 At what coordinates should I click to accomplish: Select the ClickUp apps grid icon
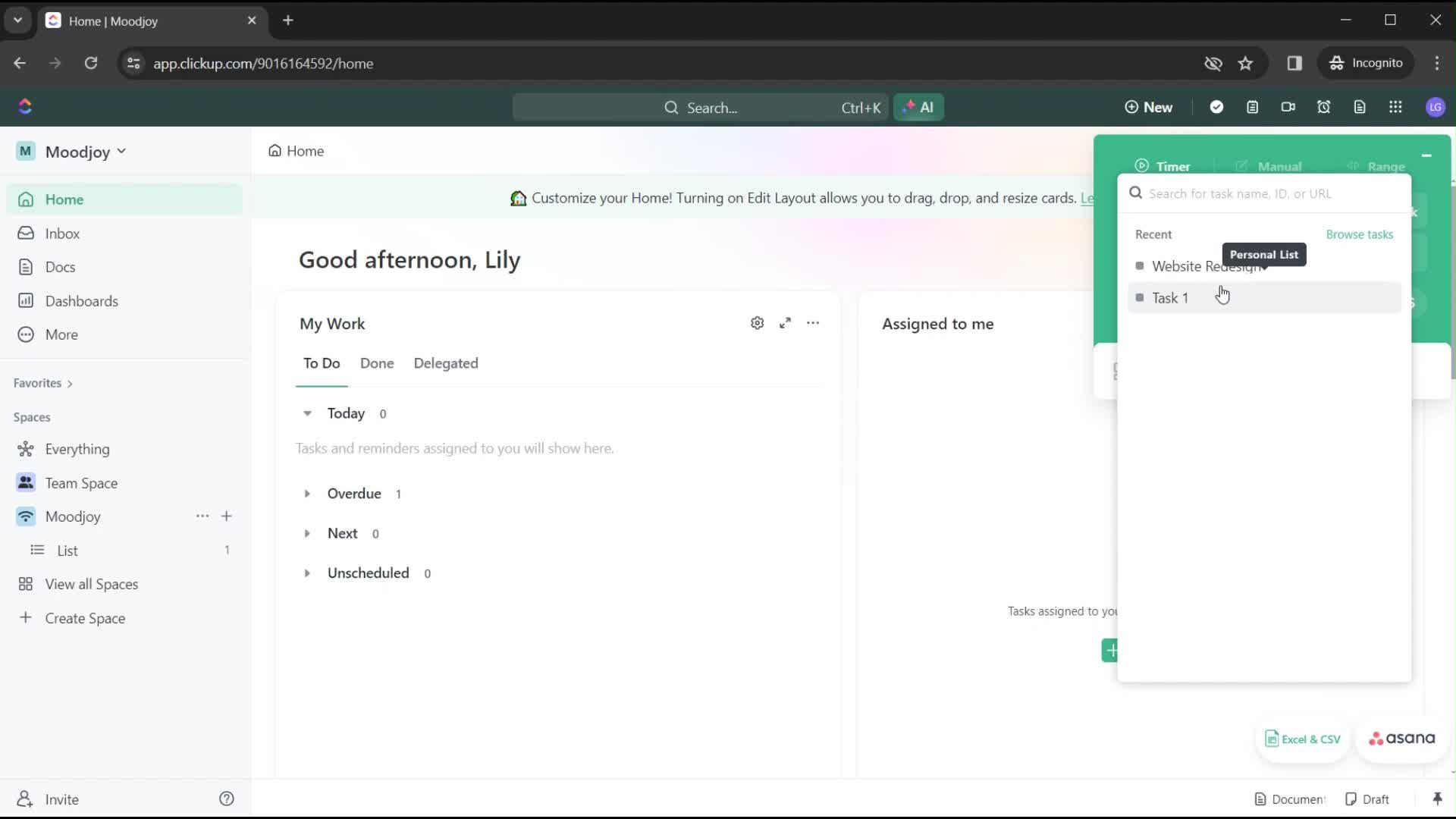1397,107
